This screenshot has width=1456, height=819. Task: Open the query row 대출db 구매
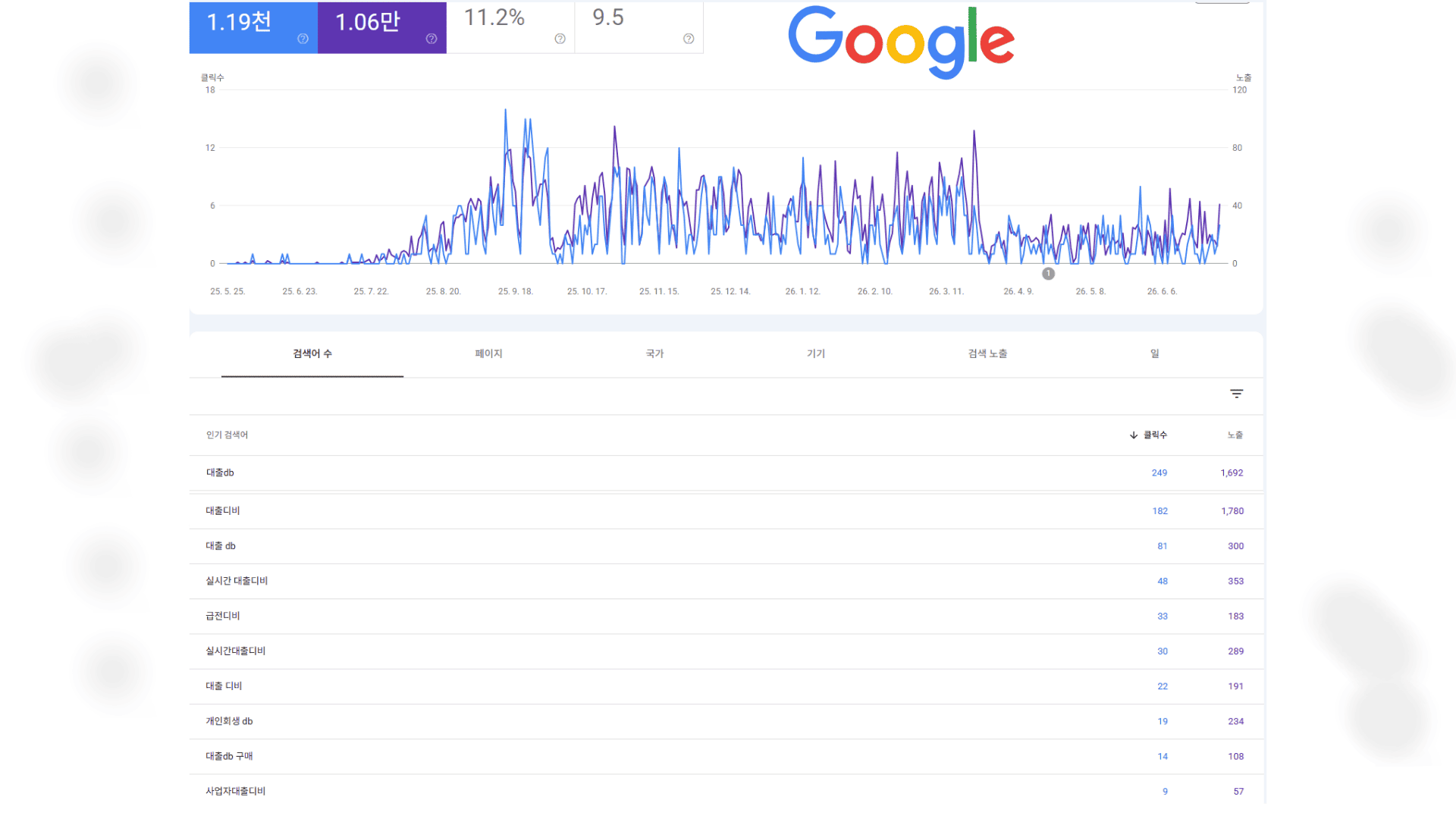[726, 757]
